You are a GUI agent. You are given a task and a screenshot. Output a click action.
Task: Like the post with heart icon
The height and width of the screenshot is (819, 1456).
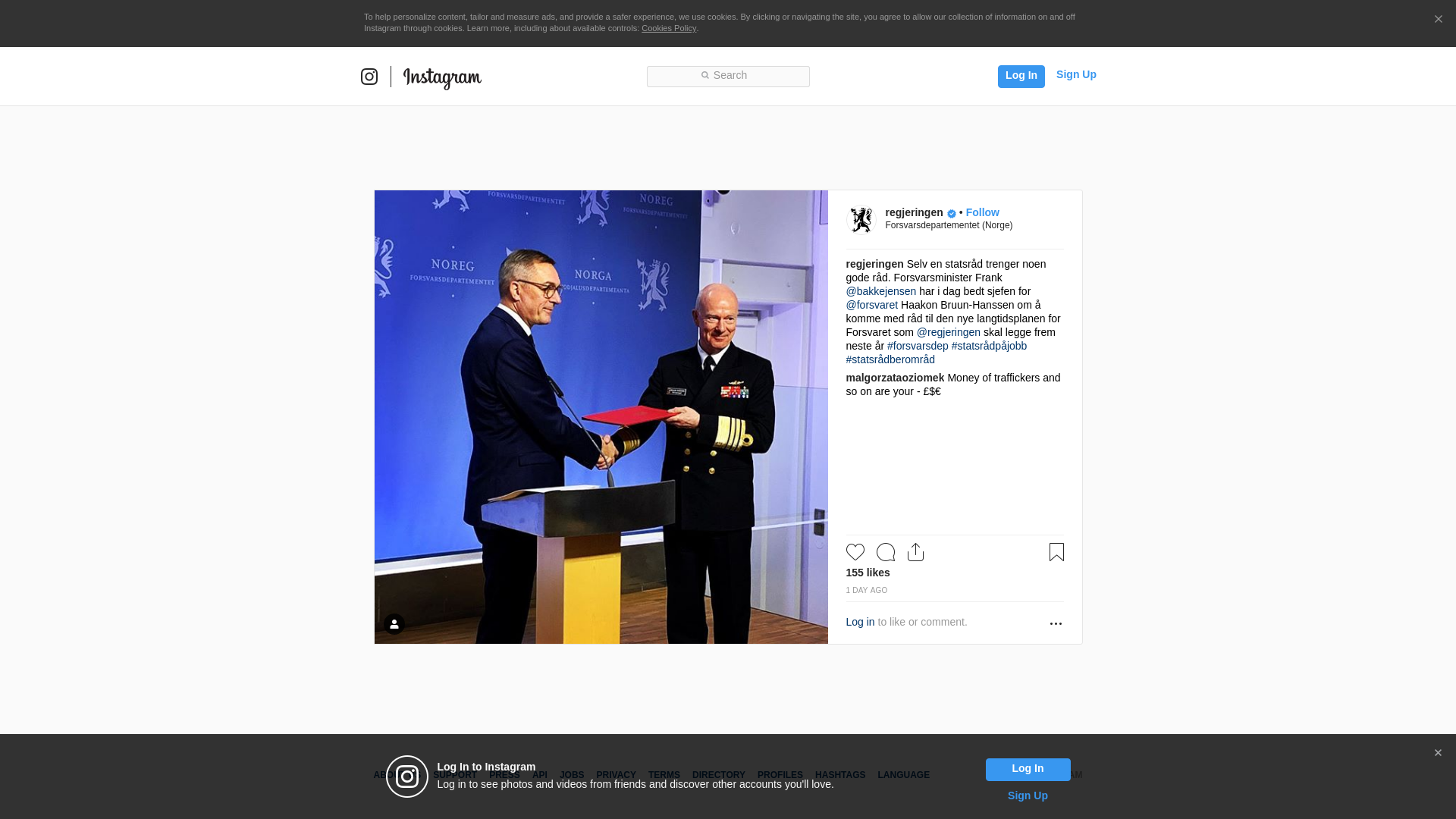pyautogui.click(x=855, y=552)
